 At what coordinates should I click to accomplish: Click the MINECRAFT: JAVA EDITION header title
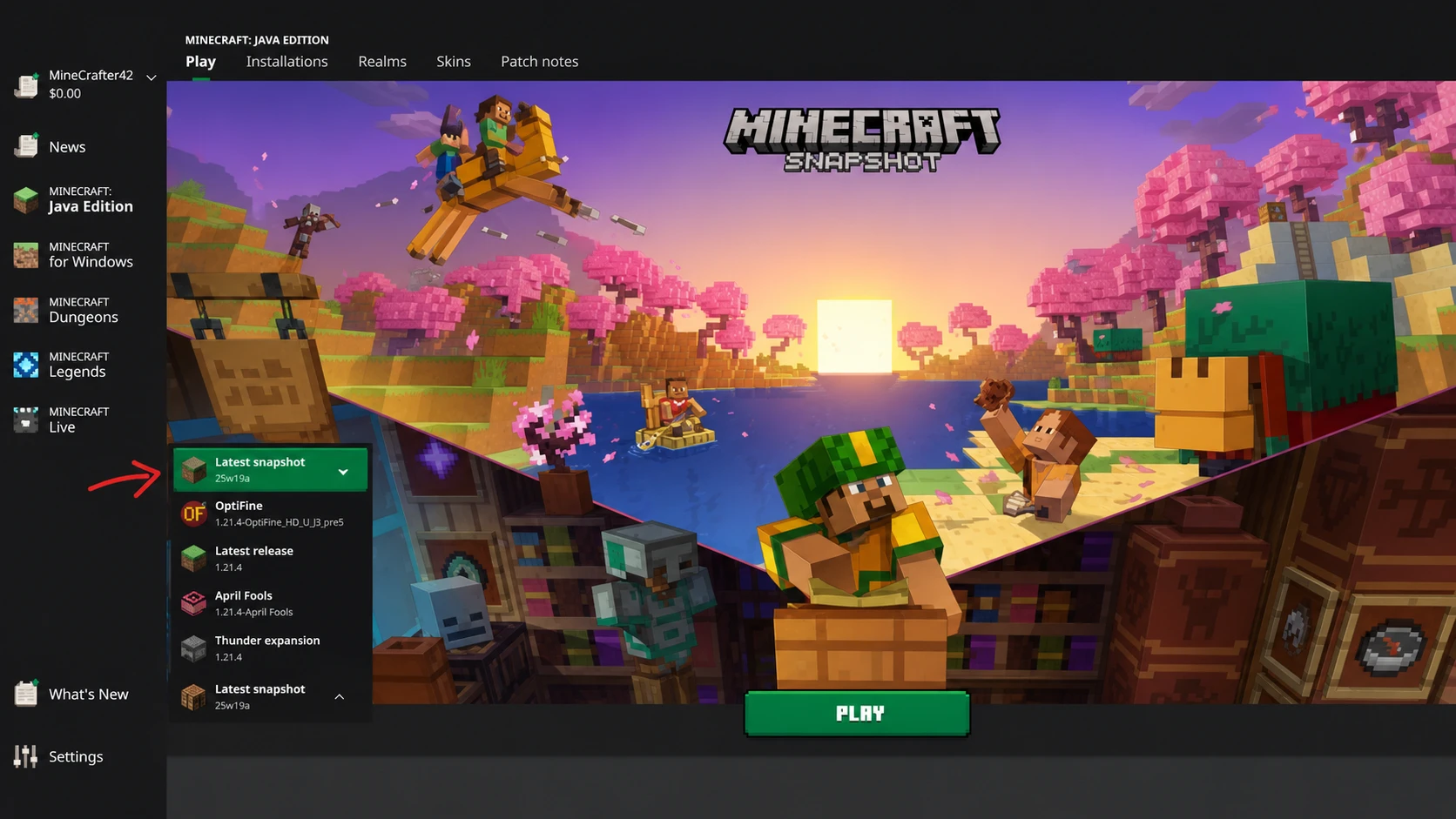coord(257,40)
